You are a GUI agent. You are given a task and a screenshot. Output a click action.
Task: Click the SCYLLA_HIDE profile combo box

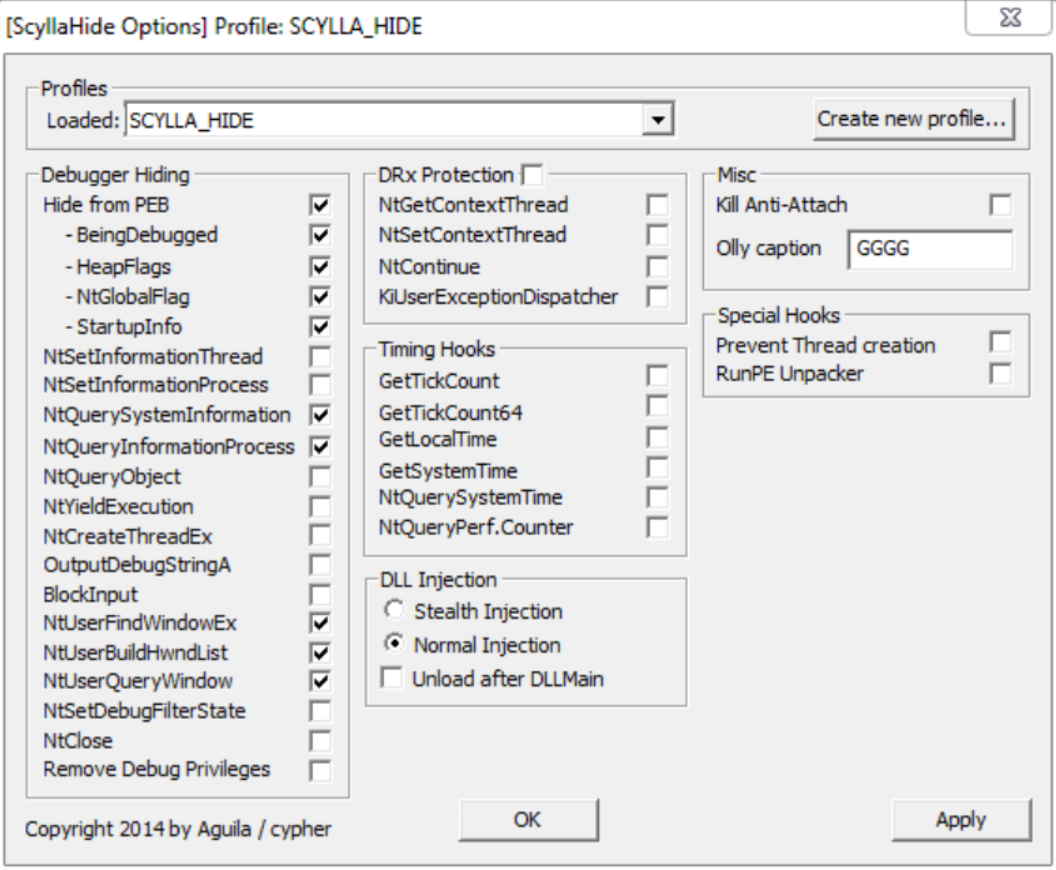coord(399,120)
